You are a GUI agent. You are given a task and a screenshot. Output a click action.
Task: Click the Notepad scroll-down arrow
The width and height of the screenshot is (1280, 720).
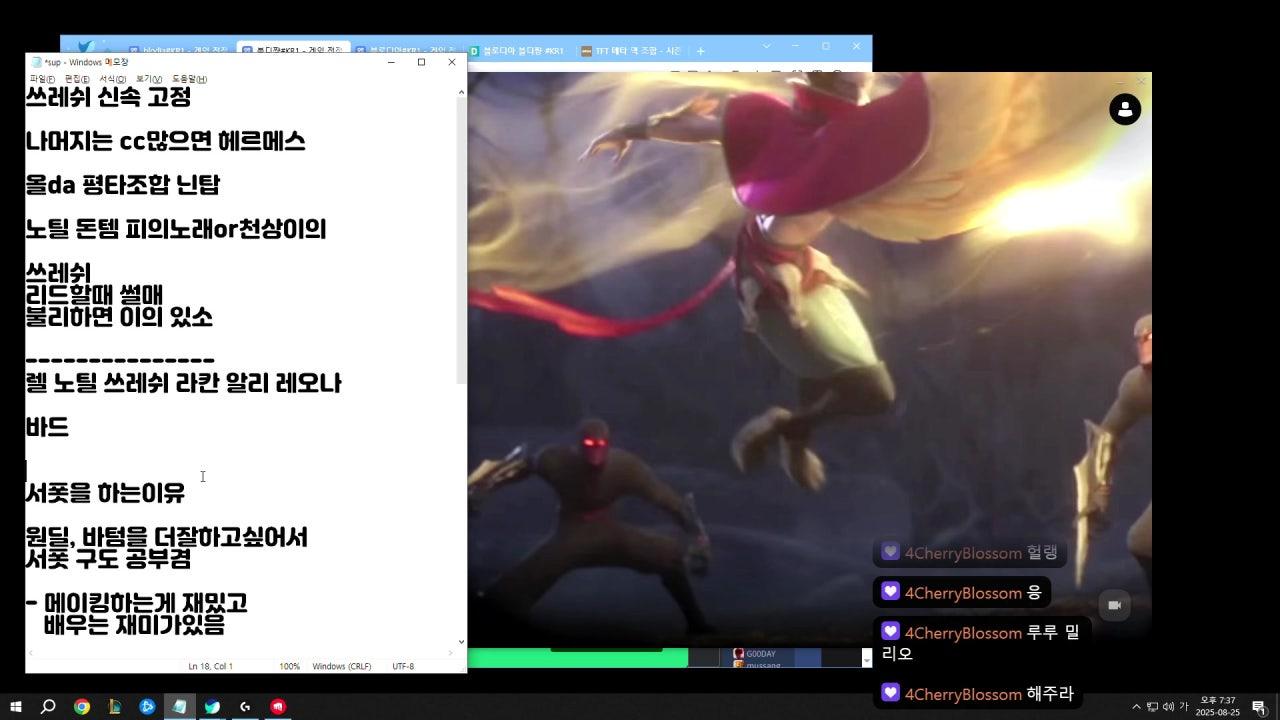click(461, 642)
